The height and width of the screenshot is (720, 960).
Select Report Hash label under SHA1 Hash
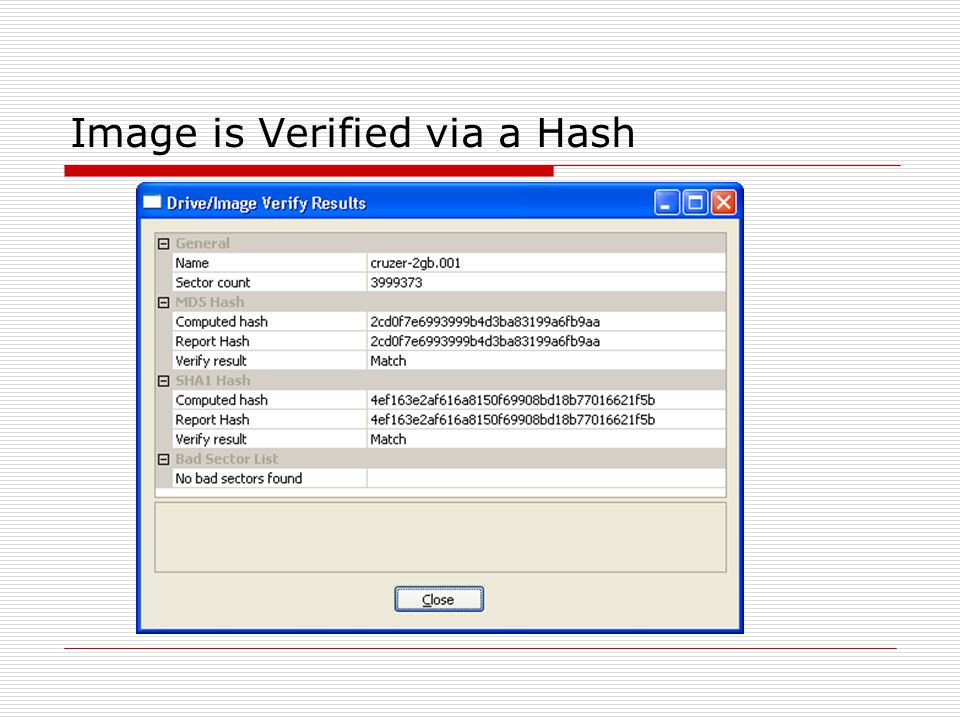click(x=212, y=420)
